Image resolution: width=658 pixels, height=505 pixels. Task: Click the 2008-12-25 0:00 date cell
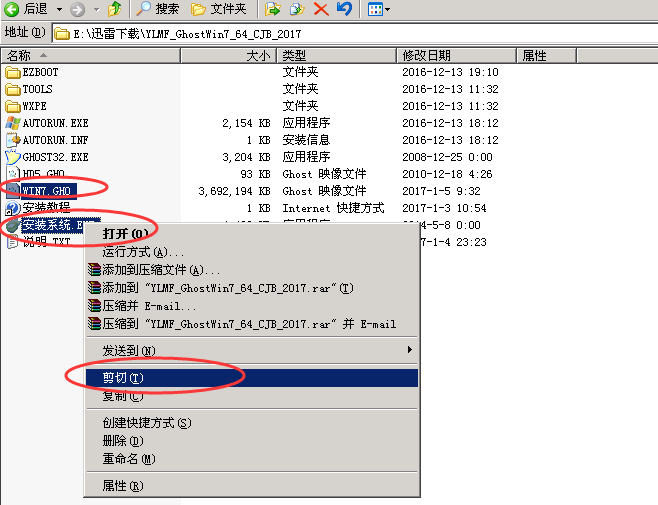pyautogui.click(x=447, y=157)
